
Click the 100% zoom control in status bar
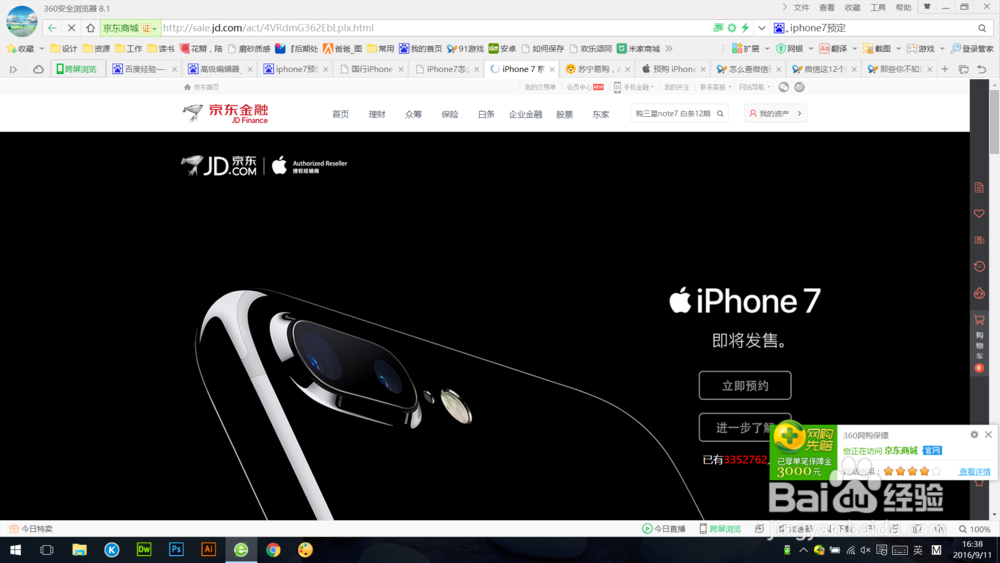point(974,529)
